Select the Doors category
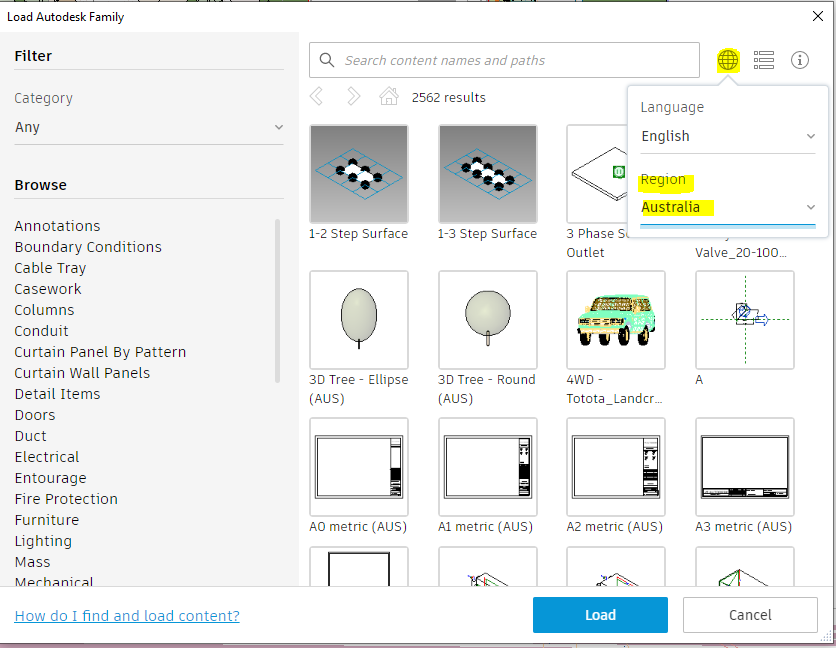The height and width of the screenshot is (648, 836). click(x=34, y=414)
